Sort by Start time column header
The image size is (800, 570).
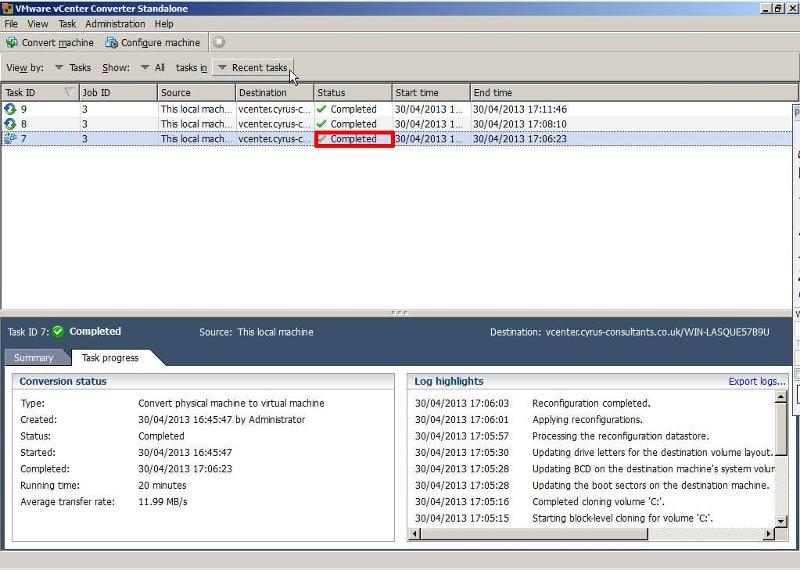pos(431,92)
